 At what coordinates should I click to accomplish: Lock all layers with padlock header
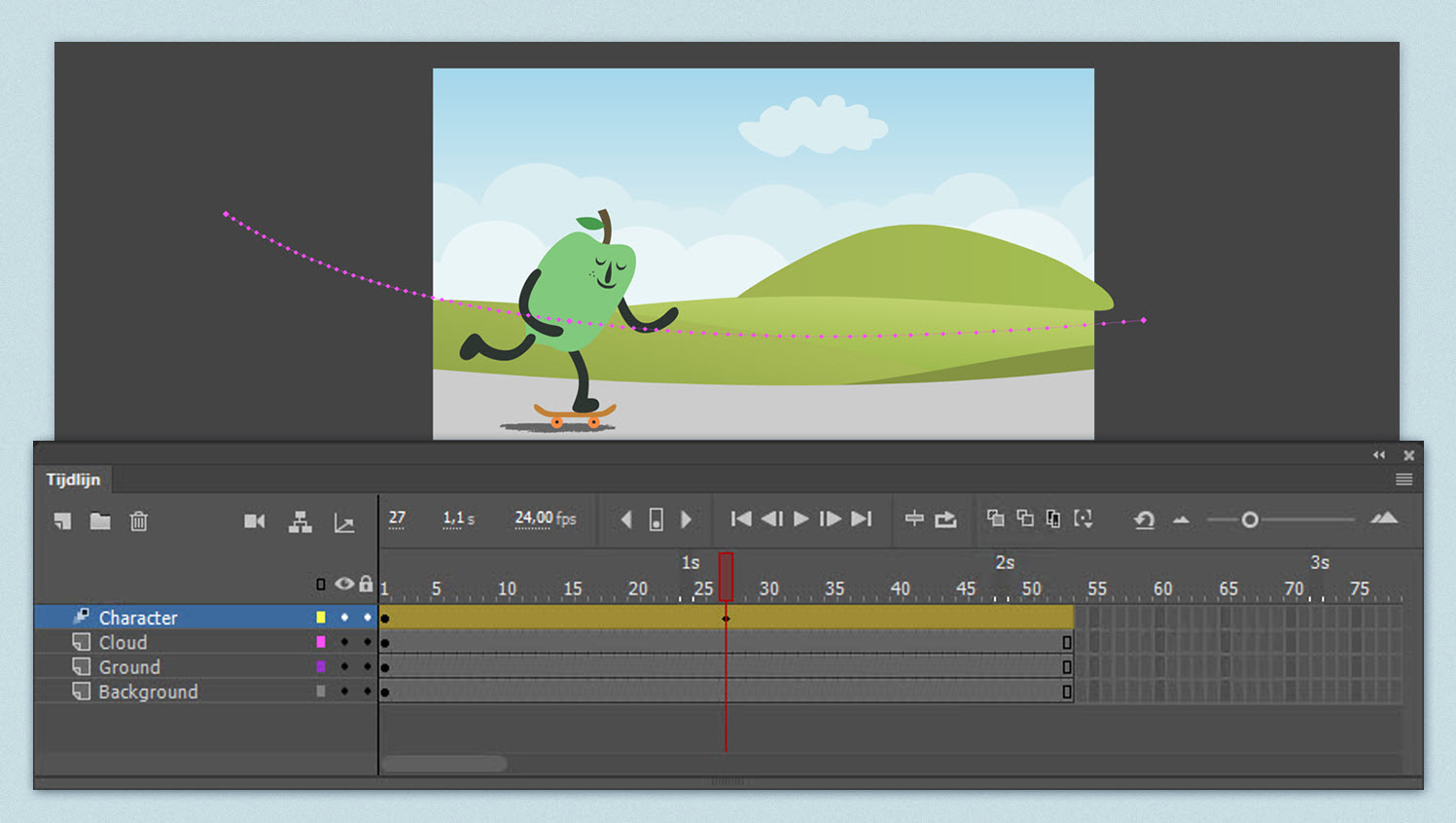(x=366, y=584)
